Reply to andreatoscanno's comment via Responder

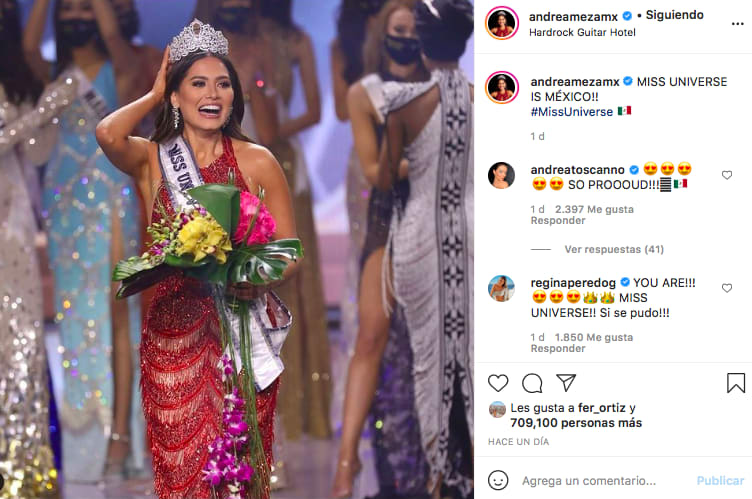tap(558, 220)
